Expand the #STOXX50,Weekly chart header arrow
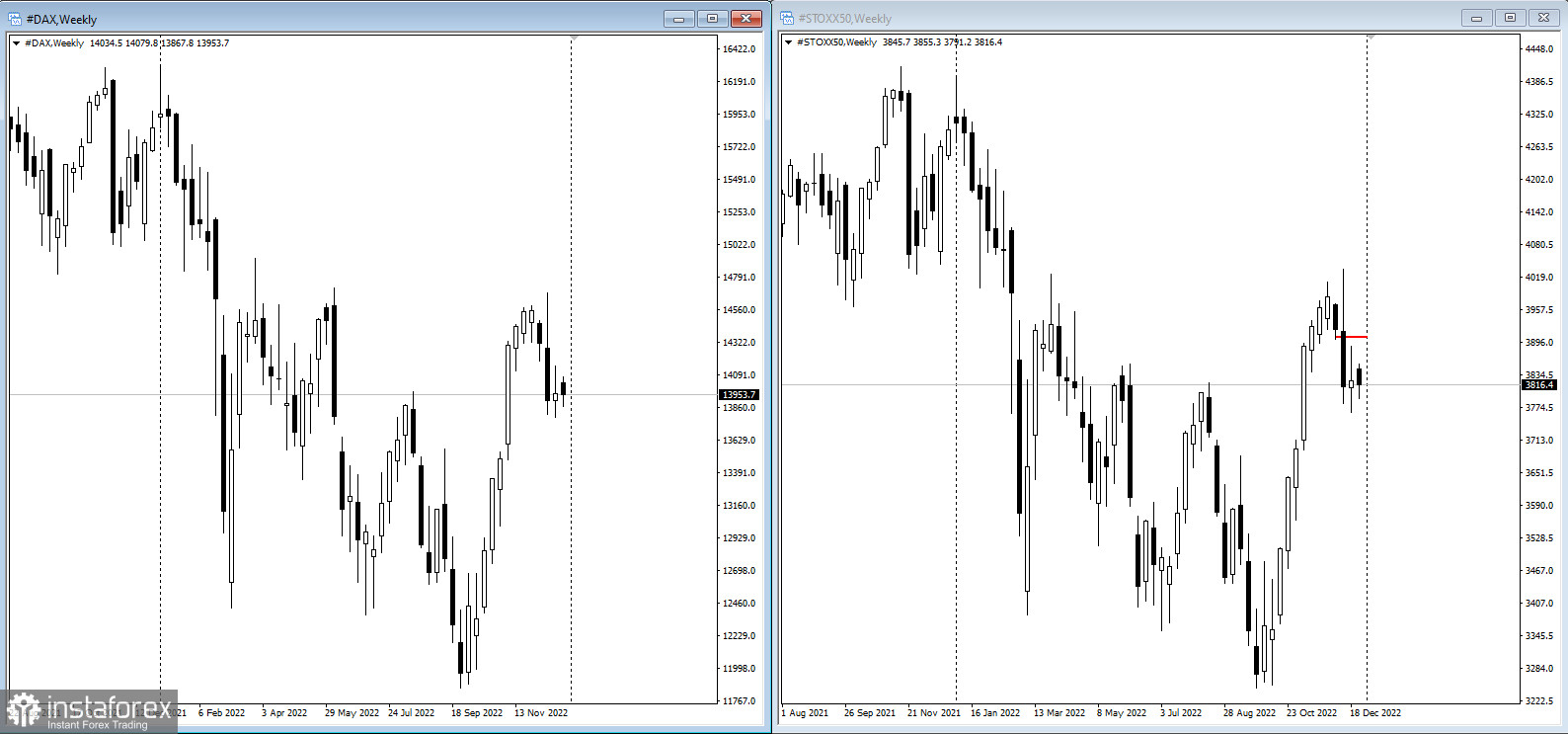Viewport: 1568px width, 734px height. pos(788,42)
